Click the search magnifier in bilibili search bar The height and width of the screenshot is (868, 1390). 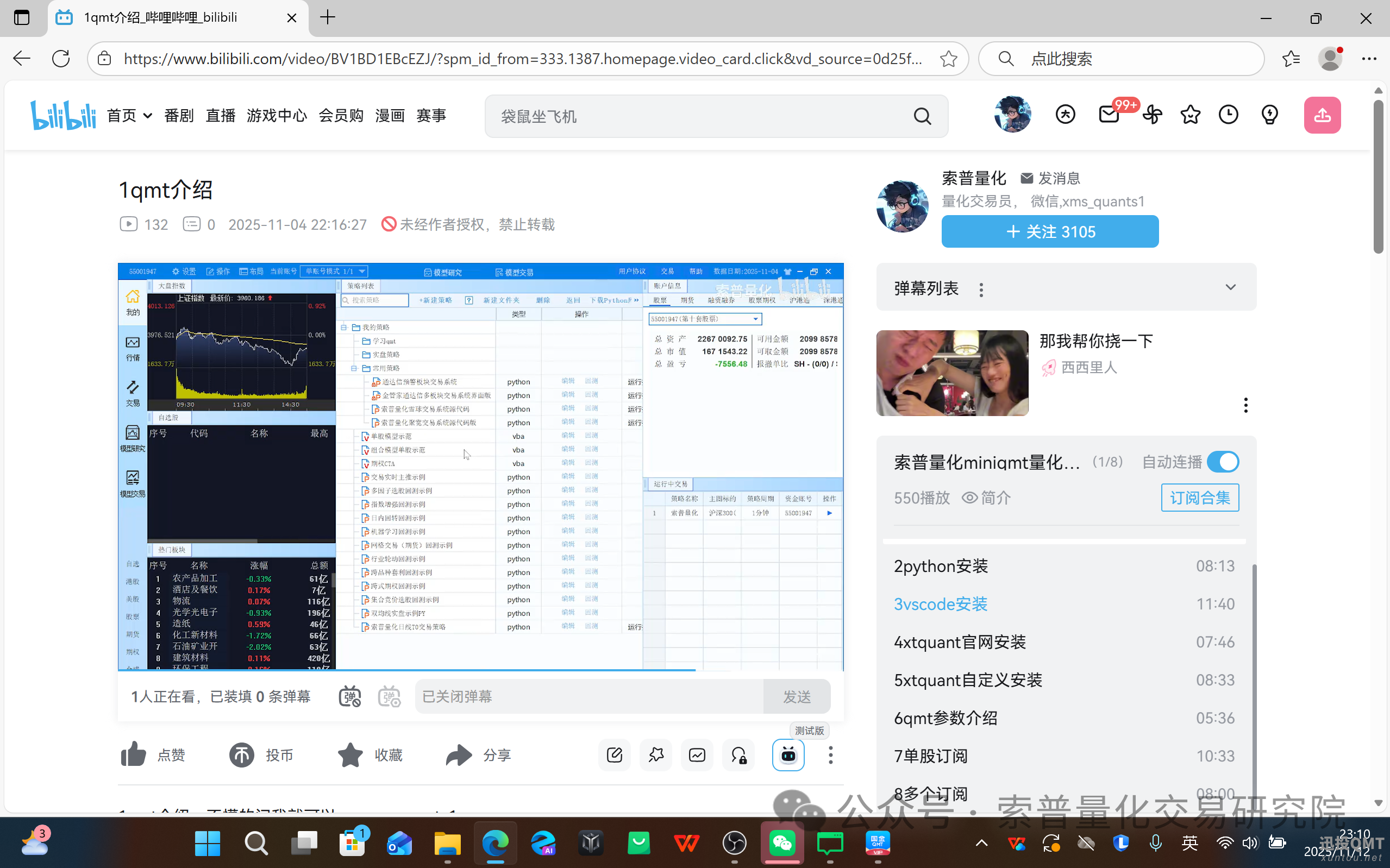pos(923,116)
